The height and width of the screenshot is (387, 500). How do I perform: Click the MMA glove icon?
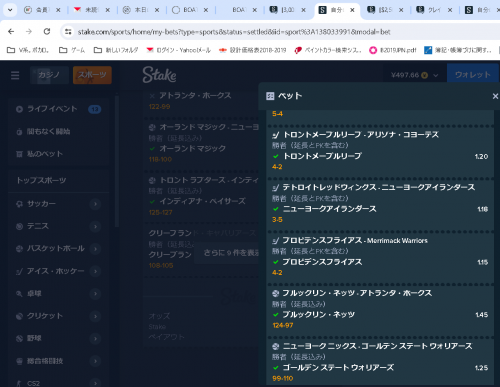coord(19,361)
